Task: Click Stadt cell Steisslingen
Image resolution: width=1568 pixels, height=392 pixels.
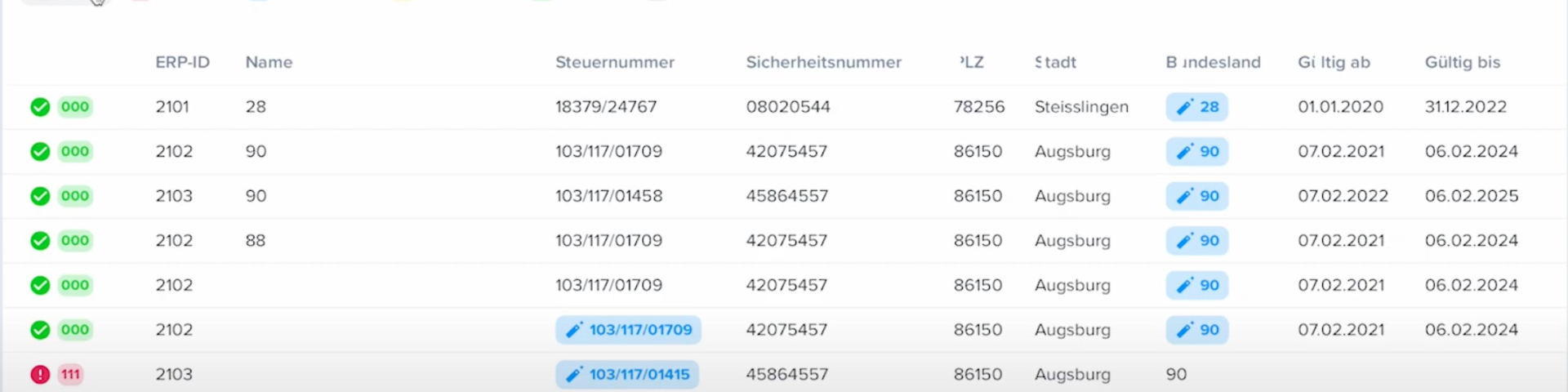Action: tap(1081, 107)
